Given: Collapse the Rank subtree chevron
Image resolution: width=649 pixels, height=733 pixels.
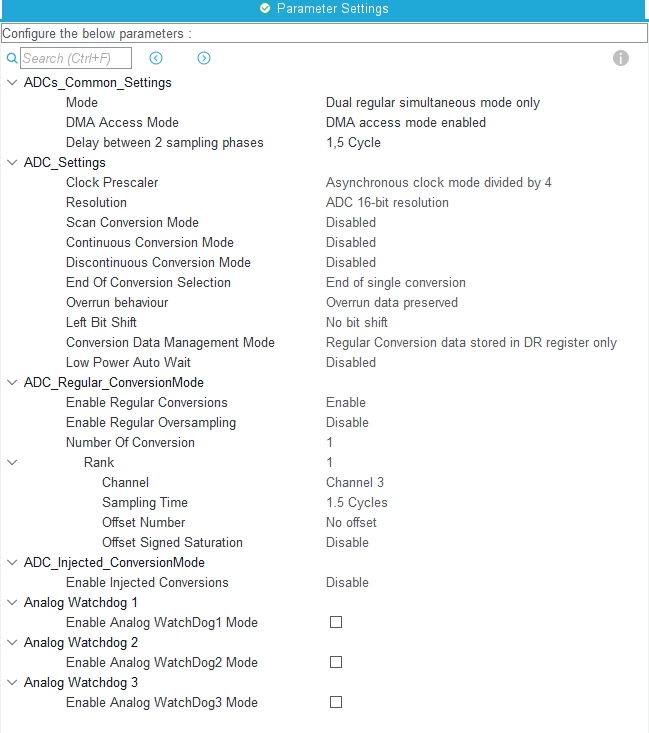Looking at the screenshot, I should 12,462.
